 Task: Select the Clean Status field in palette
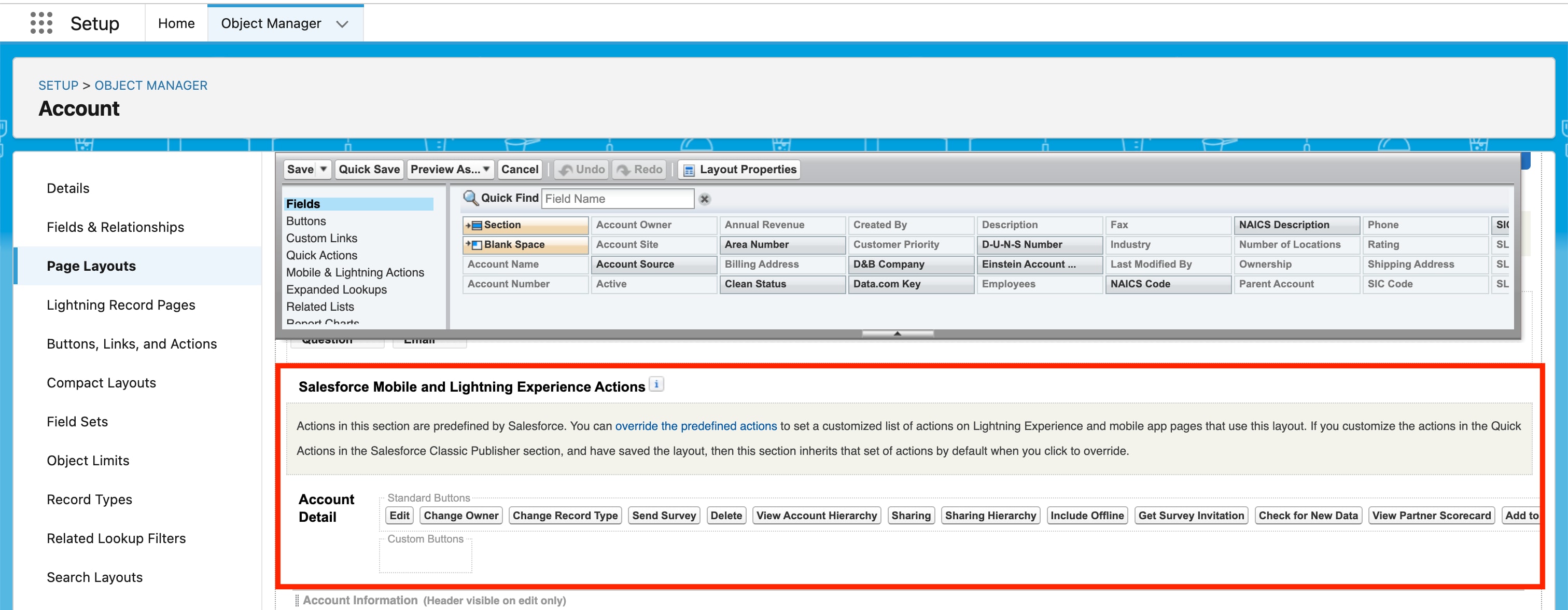tap(782, 284)
